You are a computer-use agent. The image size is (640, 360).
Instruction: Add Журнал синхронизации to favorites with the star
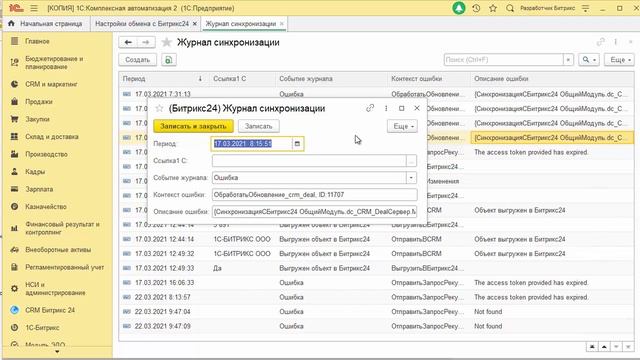pyautogui.click(x=166, y=42)
